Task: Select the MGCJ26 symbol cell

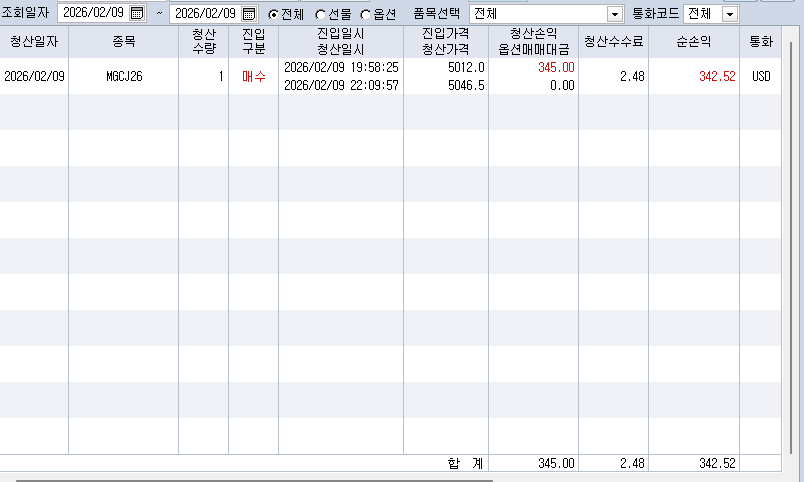Action: point(124,76)
